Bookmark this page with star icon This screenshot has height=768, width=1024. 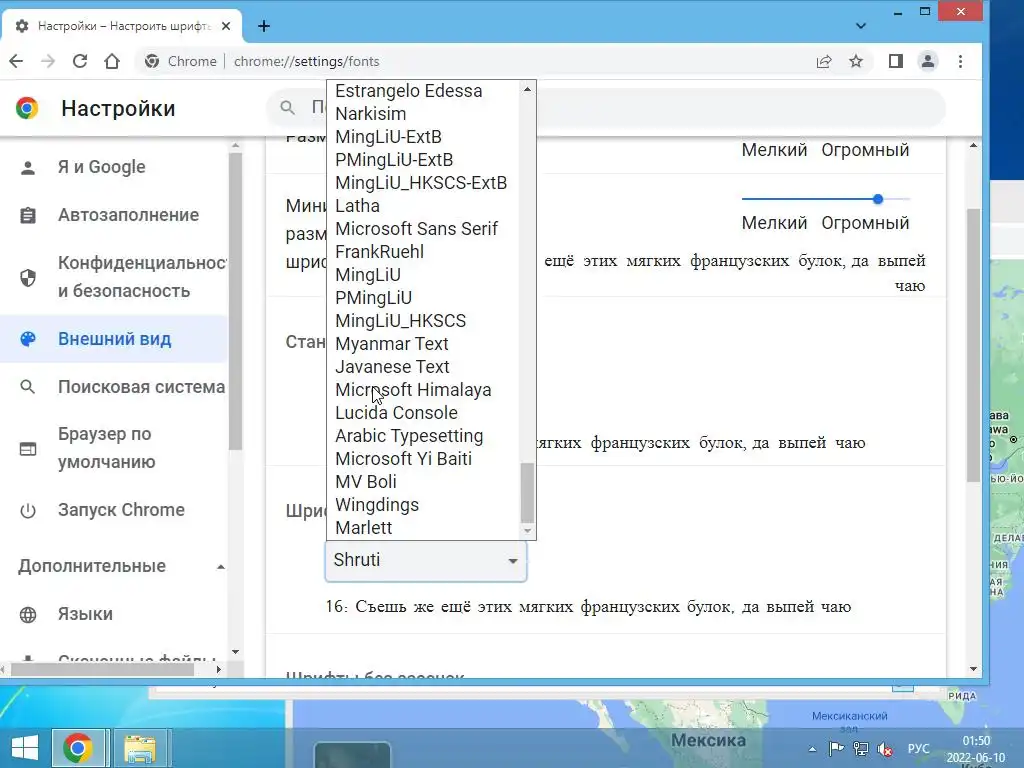(856, 61)
